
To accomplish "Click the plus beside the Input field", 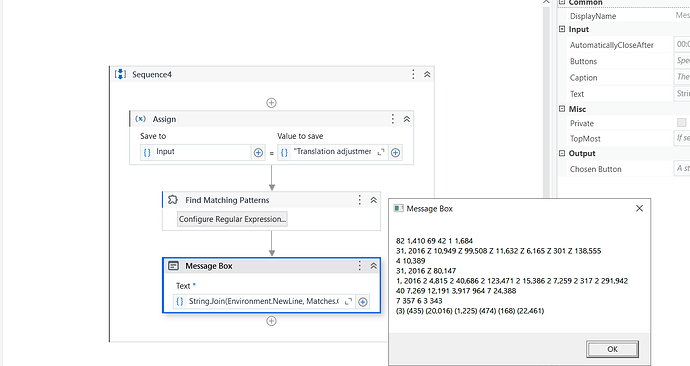I will 258,153.
